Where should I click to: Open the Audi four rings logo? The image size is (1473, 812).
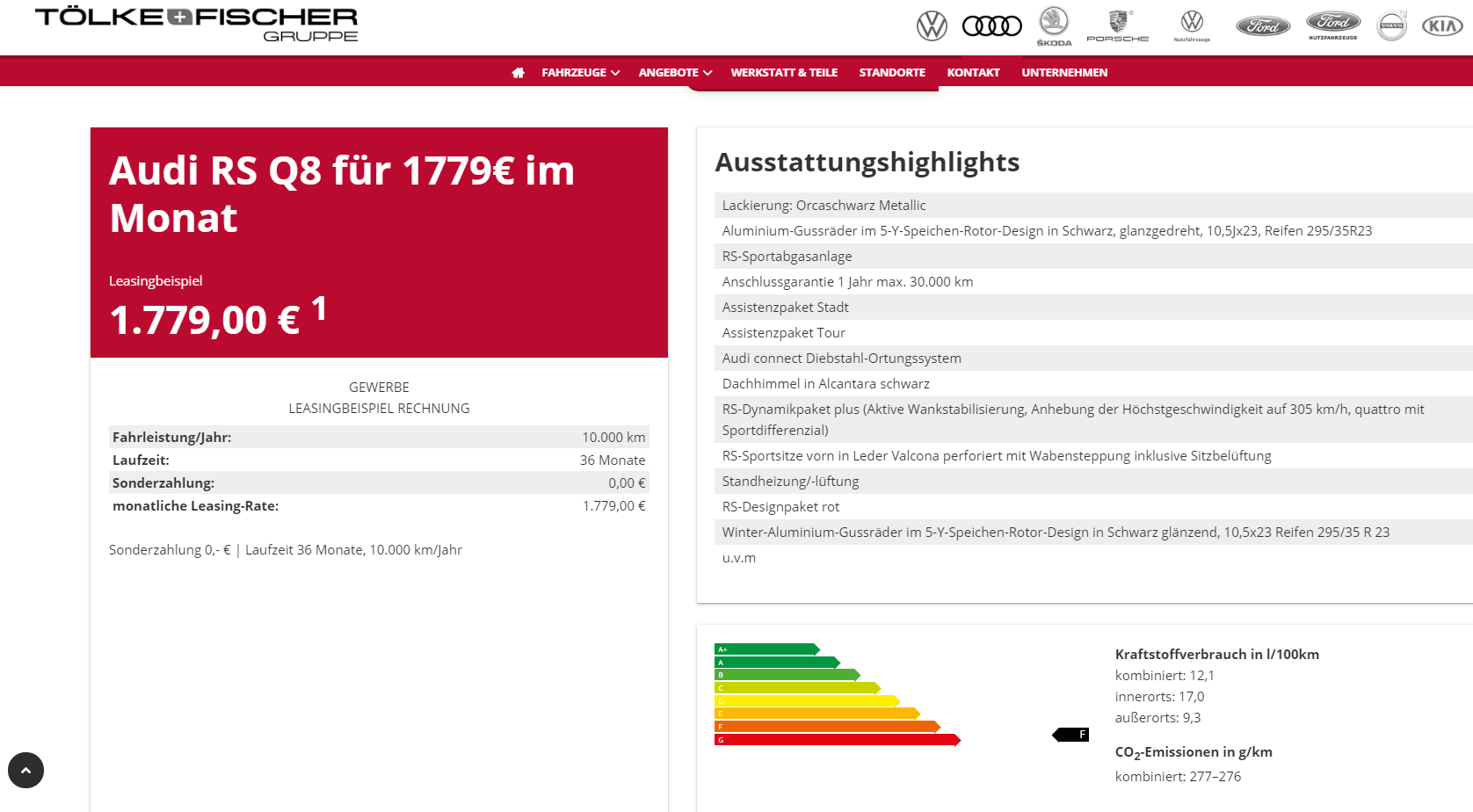click(x=992, y=26)
